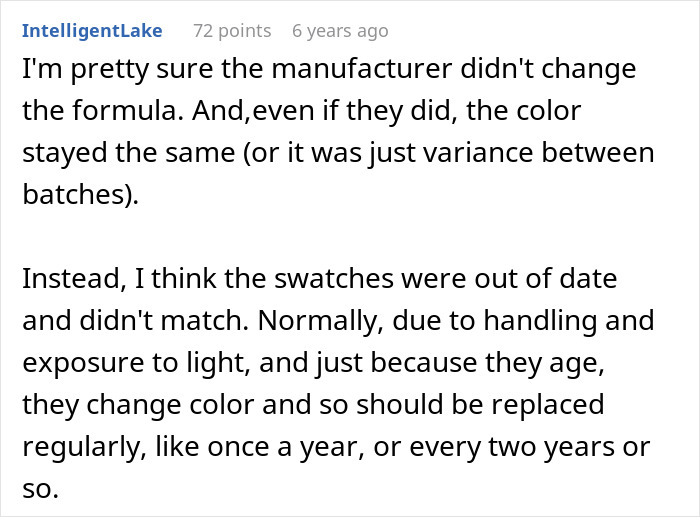Click the word variance in the comment

(524, 155)
